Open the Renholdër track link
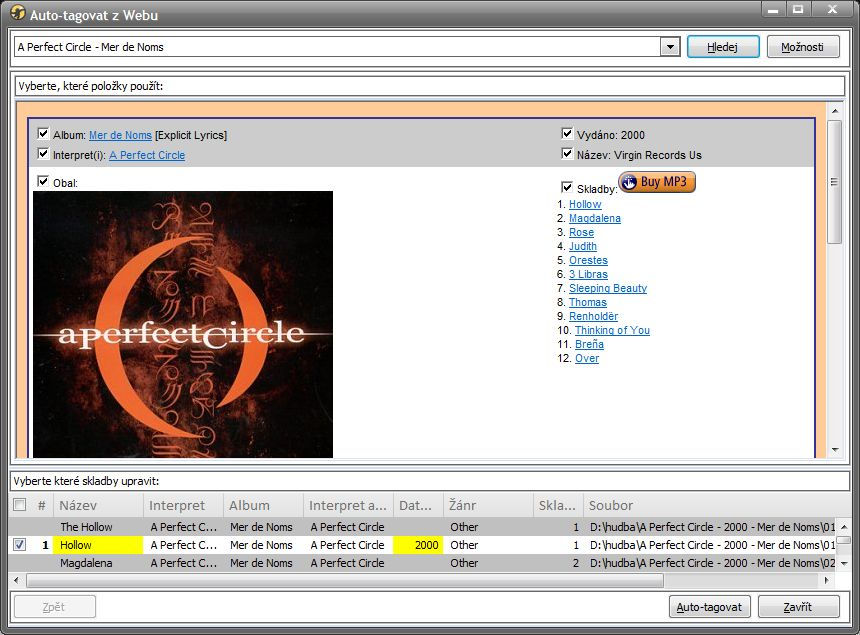 tap(593, 316)
